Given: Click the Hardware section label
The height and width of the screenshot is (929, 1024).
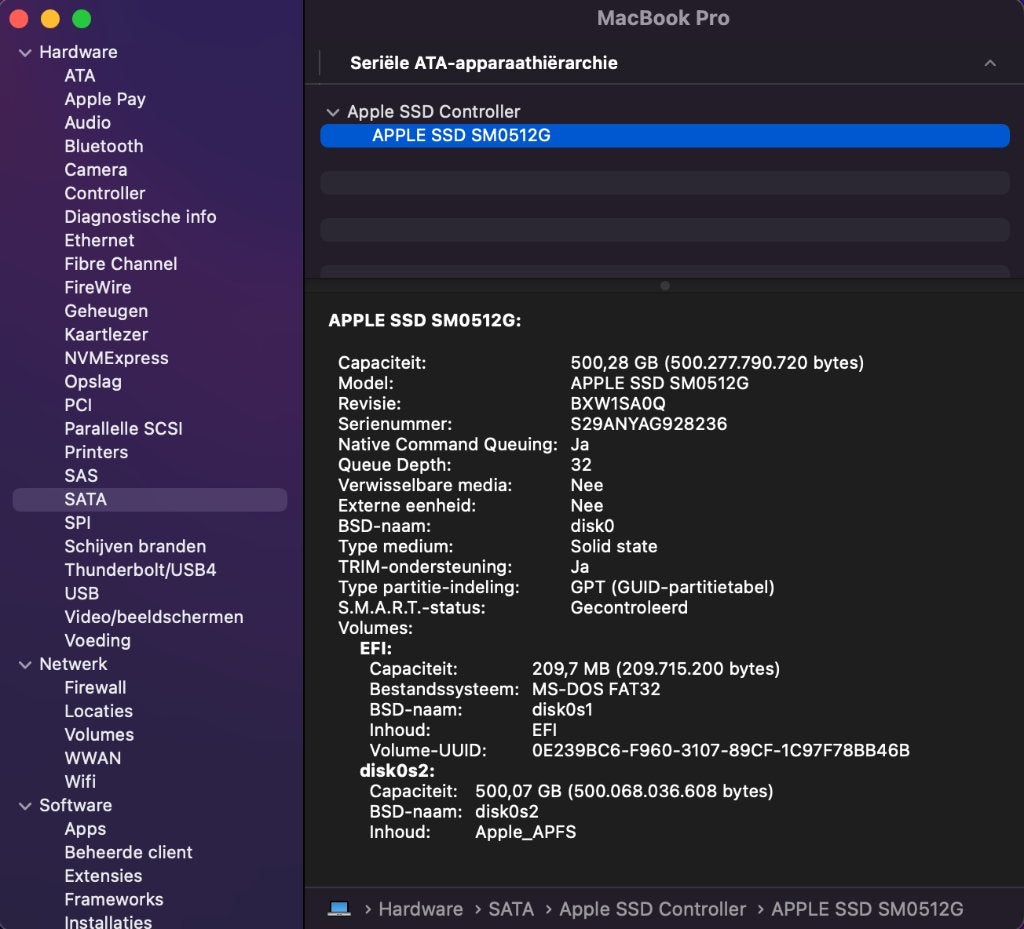Looking at the screenshot, I should pos(78,52).
